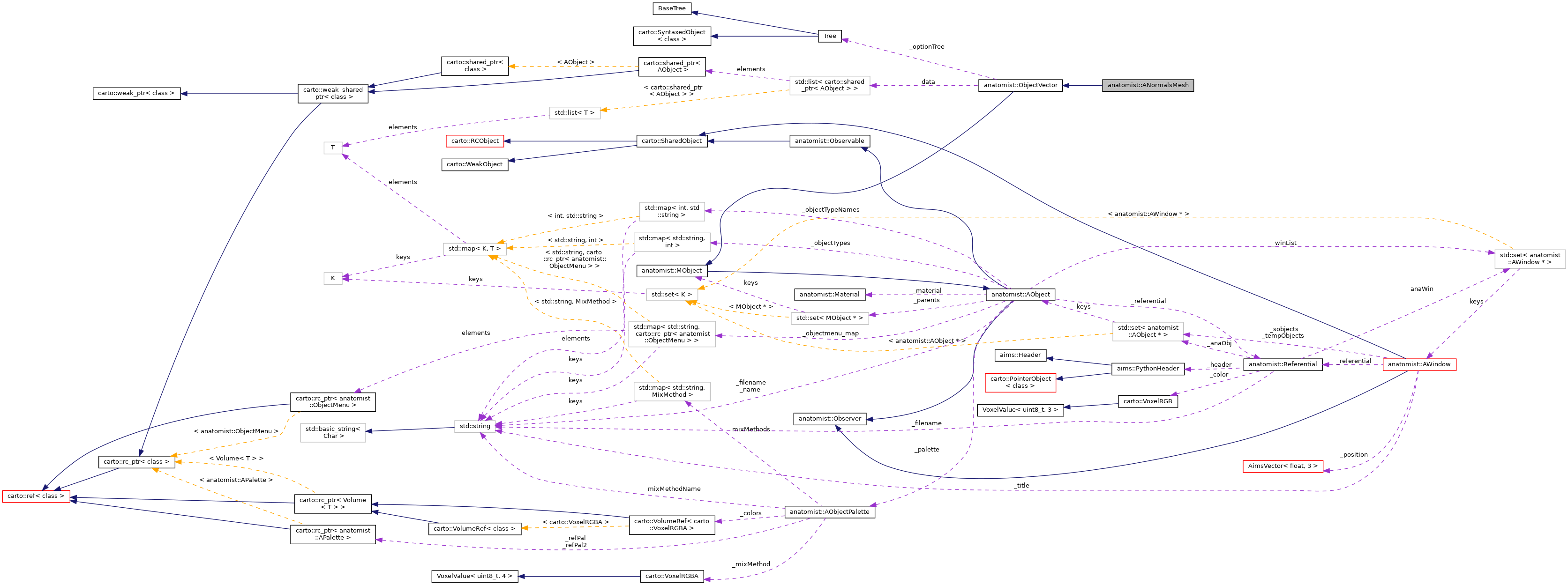The image size is (1568, 585).
Task: Select carto::weak_ptr< class > node
Action: tap(136, 94)
